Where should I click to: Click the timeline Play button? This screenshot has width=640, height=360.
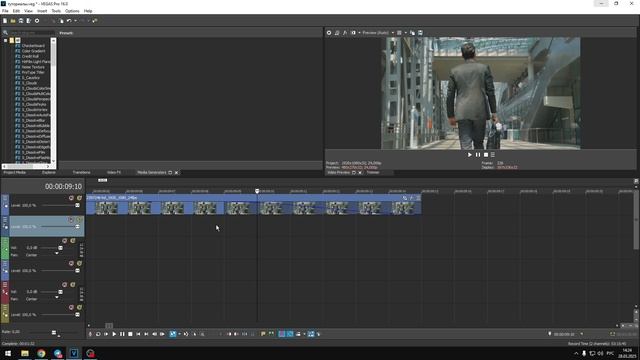114,334
